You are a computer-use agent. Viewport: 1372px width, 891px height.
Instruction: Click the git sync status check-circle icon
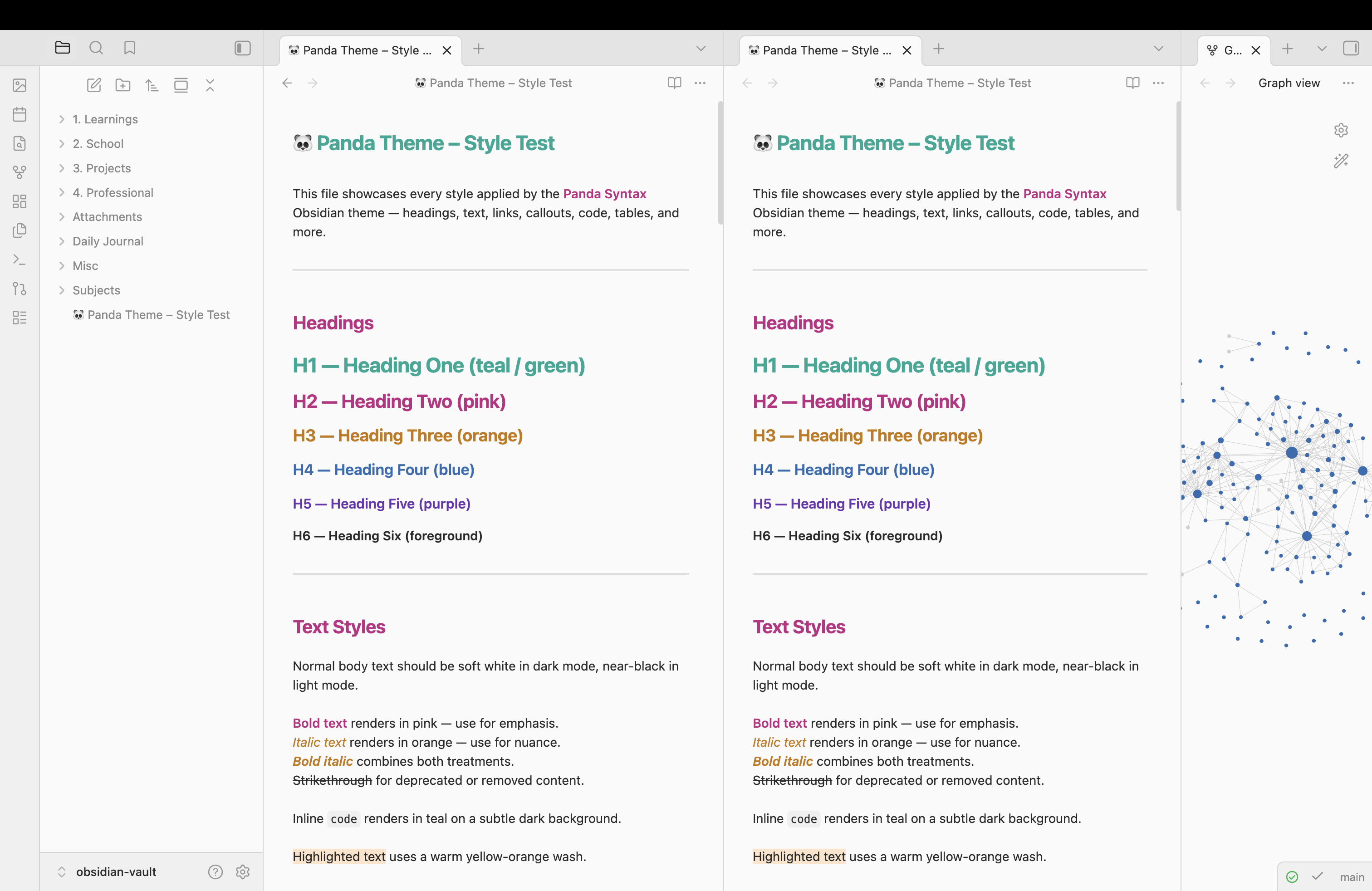pyautogui.click(x=1292, y=876)
